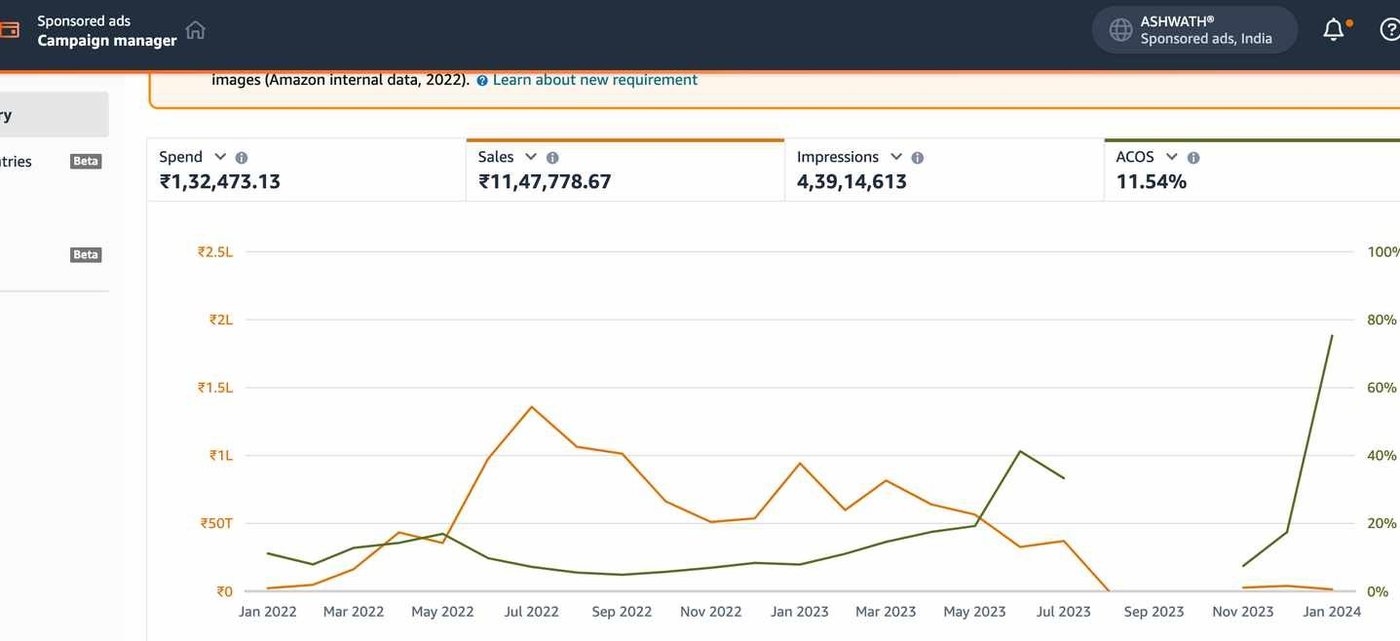
Task: Click the ACOS peak point at Jan 2024
Action: point(1332,336)
